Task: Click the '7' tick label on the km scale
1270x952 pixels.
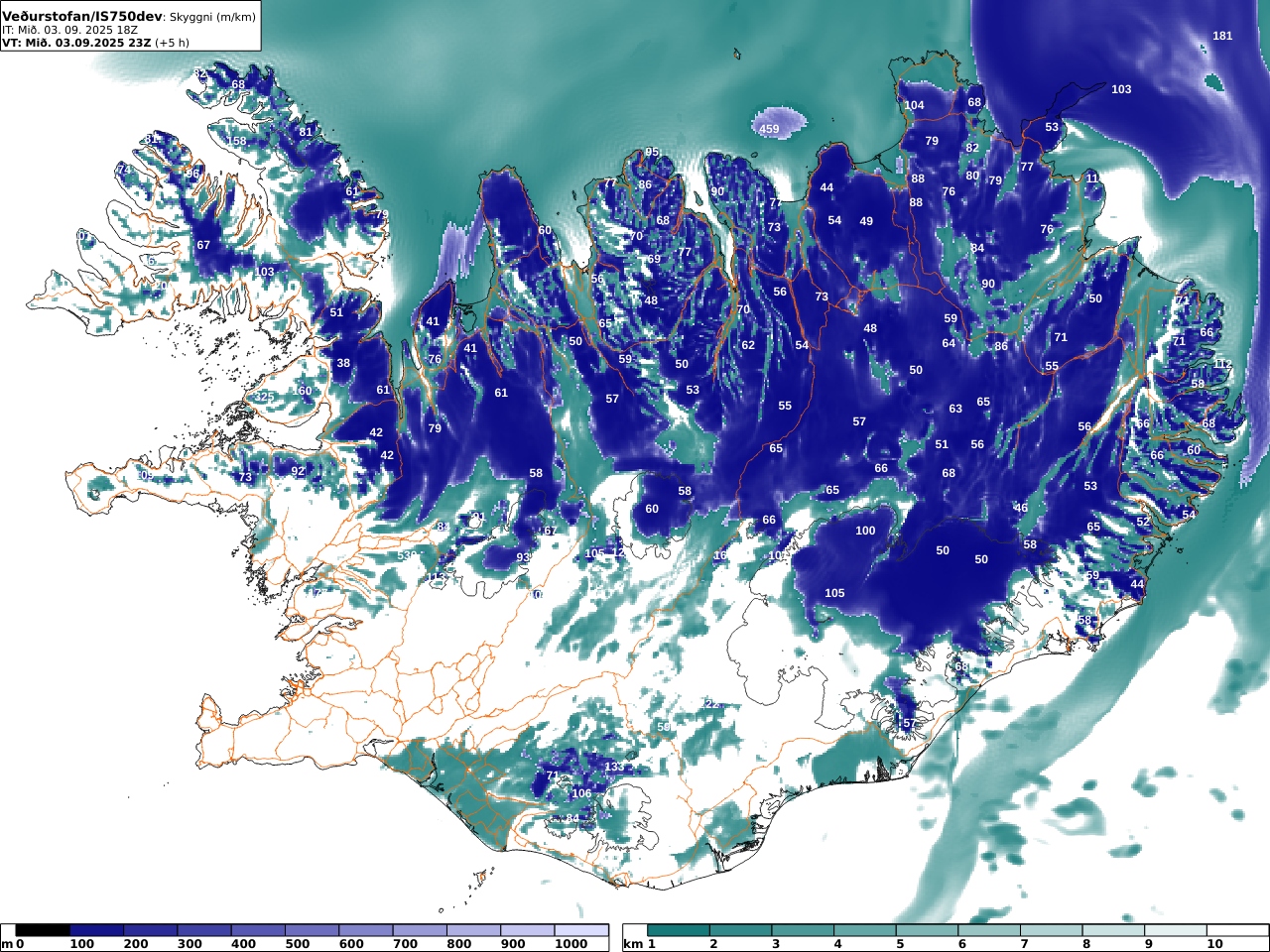Action: click(1025, 944)
